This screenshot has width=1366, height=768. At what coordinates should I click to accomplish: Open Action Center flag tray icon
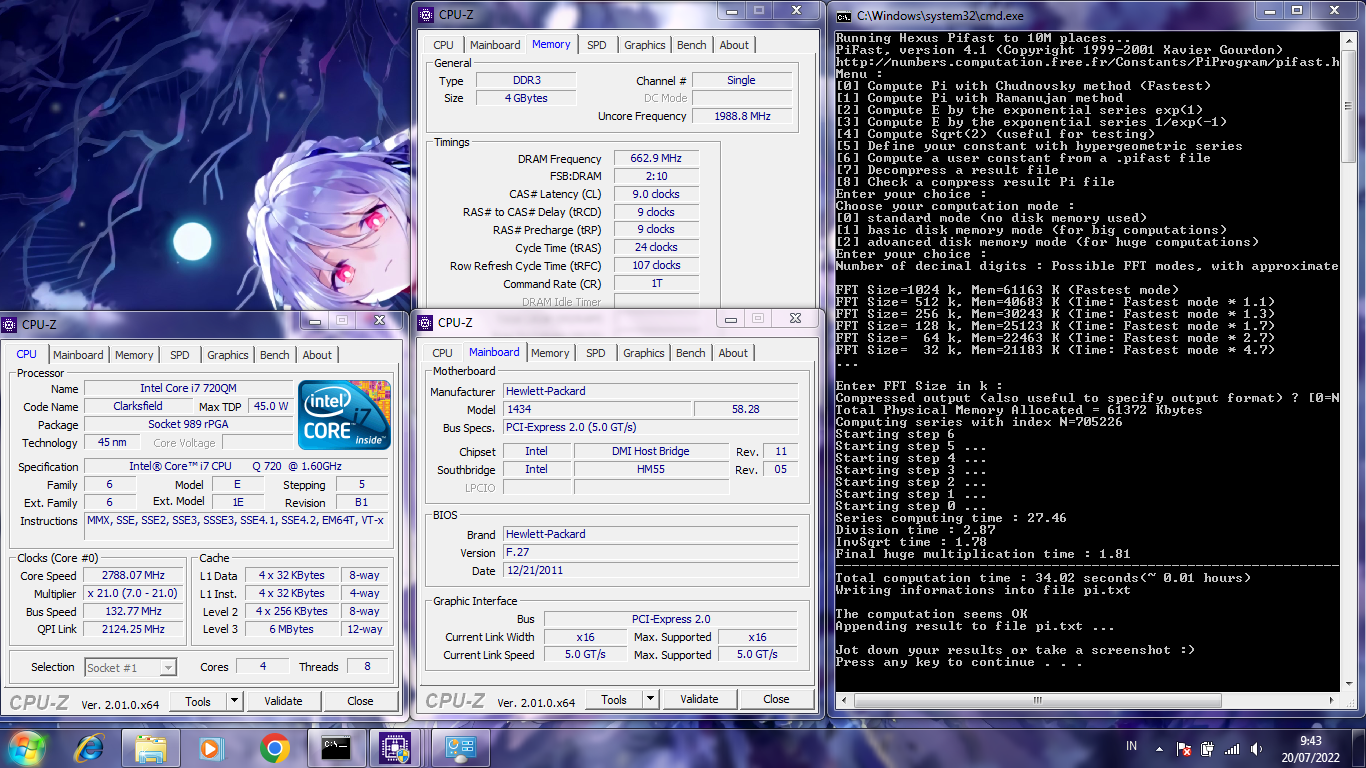[1184, 748]
